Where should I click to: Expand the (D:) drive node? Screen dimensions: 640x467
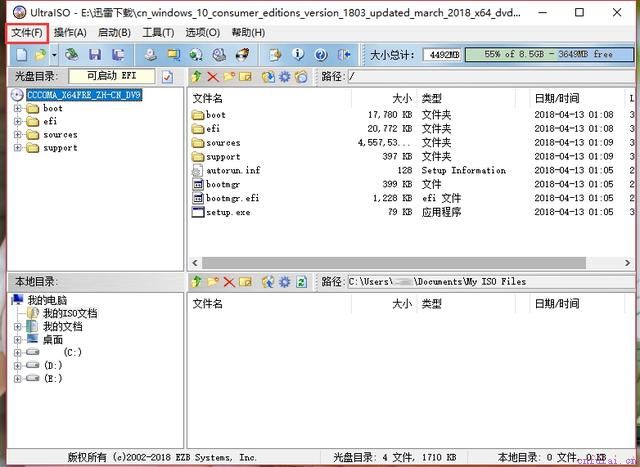click(x=18, y=366)
